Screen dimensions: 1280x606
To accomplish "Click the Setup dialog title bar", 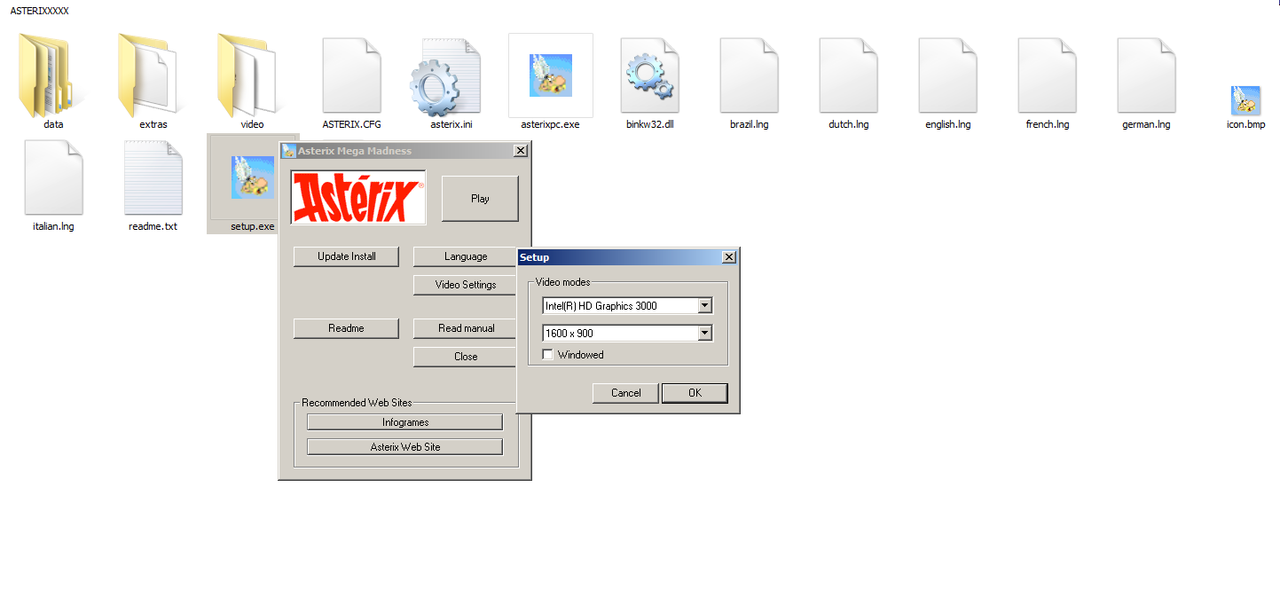I will click(x=628, y=257).
